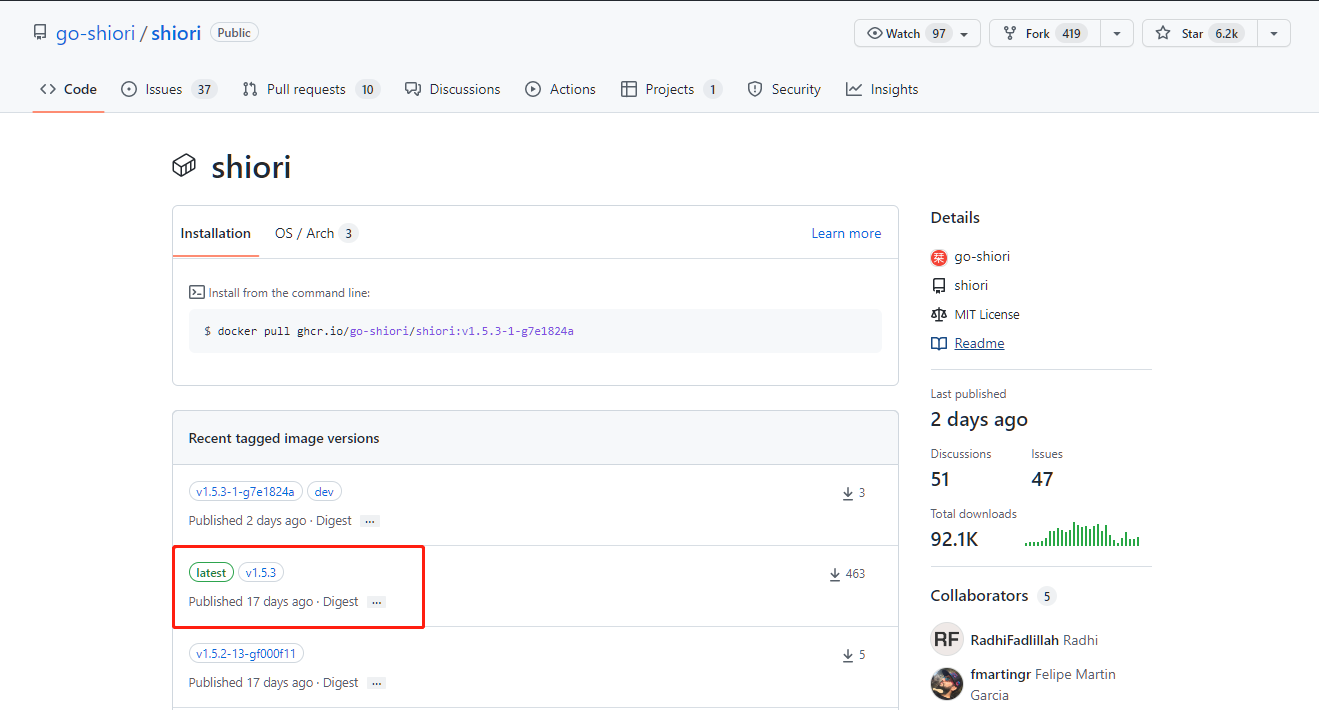Open go-shiori organization in Details
This screenshot has height=710, width=1319.
(982, 256)
